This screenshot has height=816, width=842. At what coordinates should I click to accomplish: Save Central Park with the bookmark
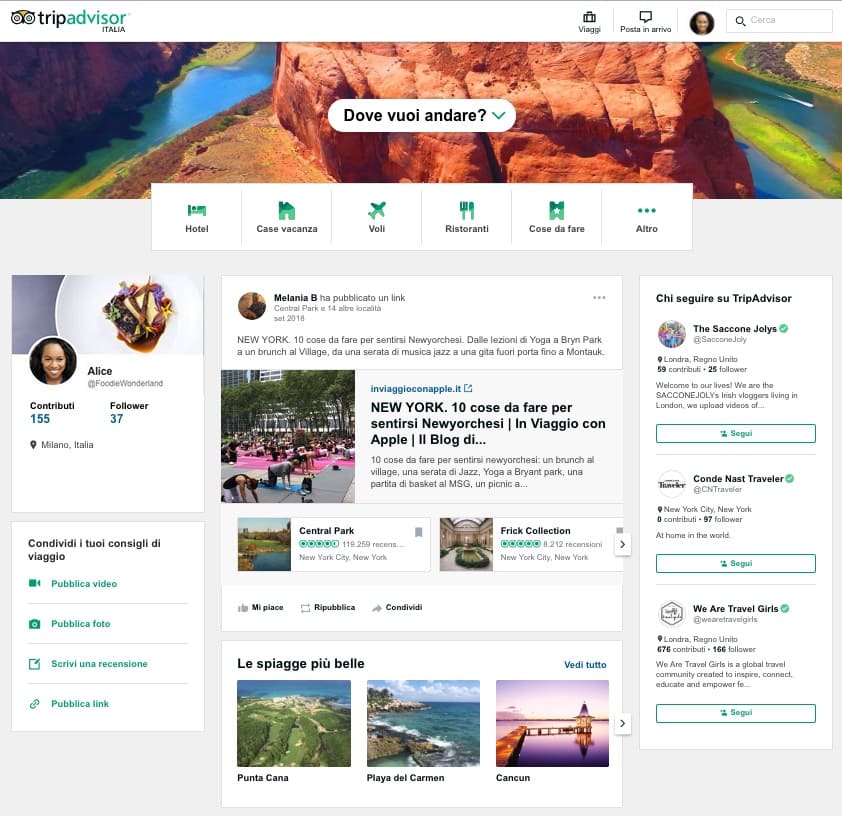(419, 532)
